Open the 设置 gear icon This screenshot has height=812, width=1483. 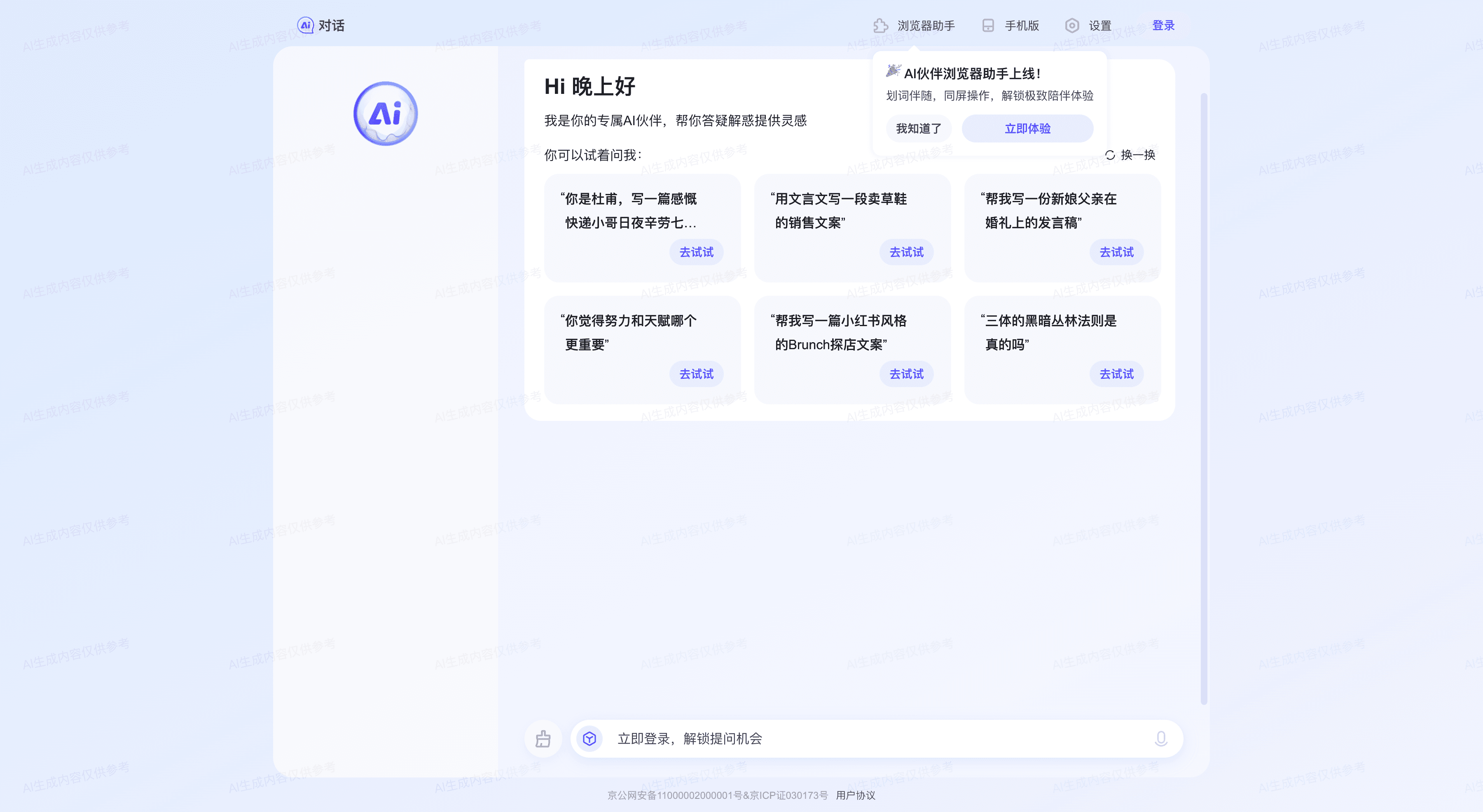(x=1071, y=25)
